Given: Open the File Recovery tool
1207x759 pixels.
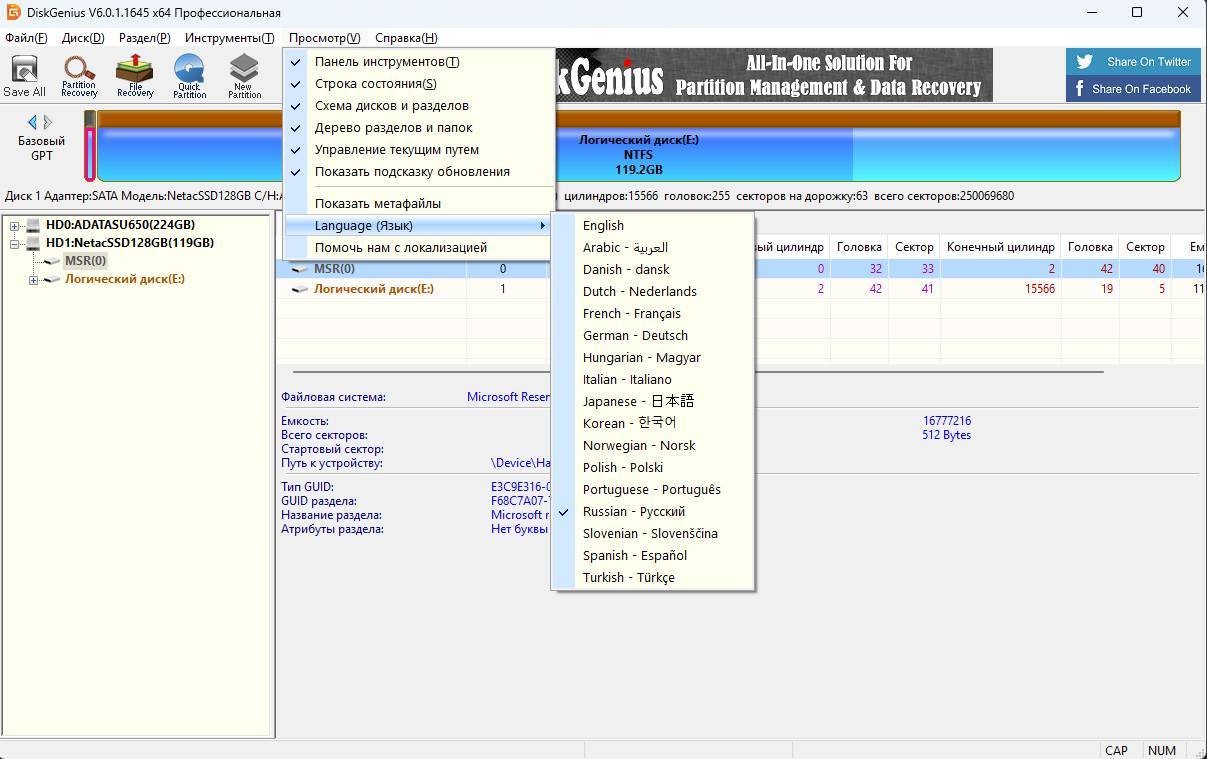Looking at the screenshot, I should [134, 76].
